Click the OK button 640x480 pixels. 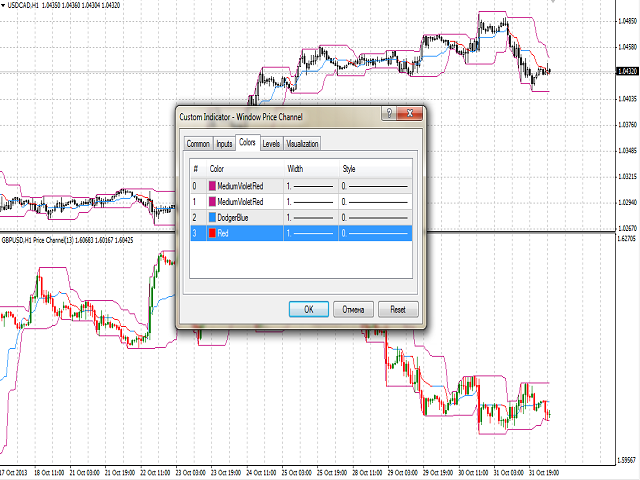309,309
